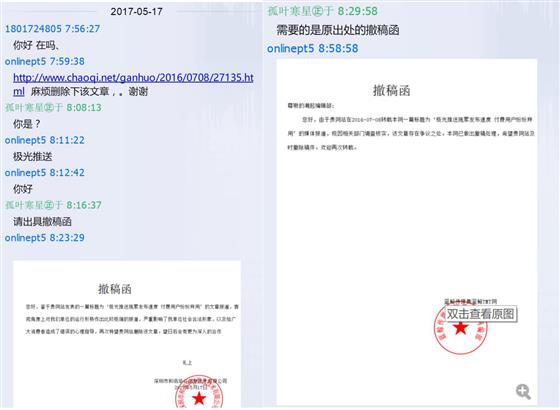Select the message 请出具撤稿函

(x=42, y=222)
